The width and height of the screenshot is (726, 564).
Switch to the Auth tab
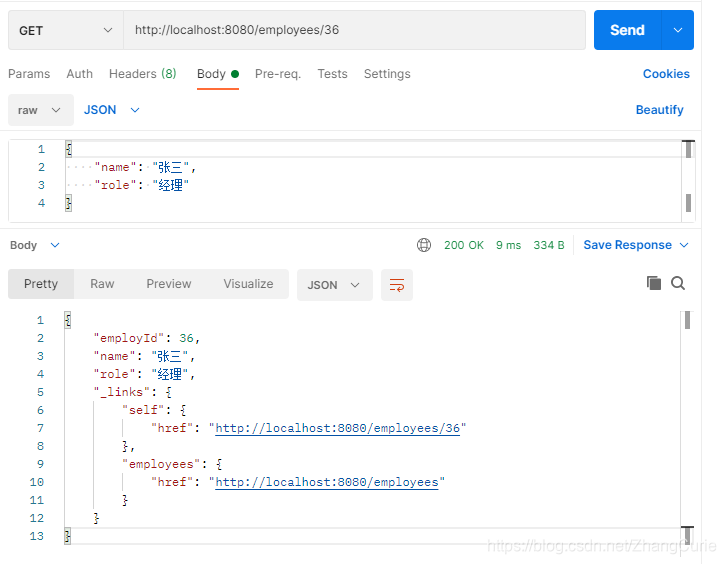80,74
